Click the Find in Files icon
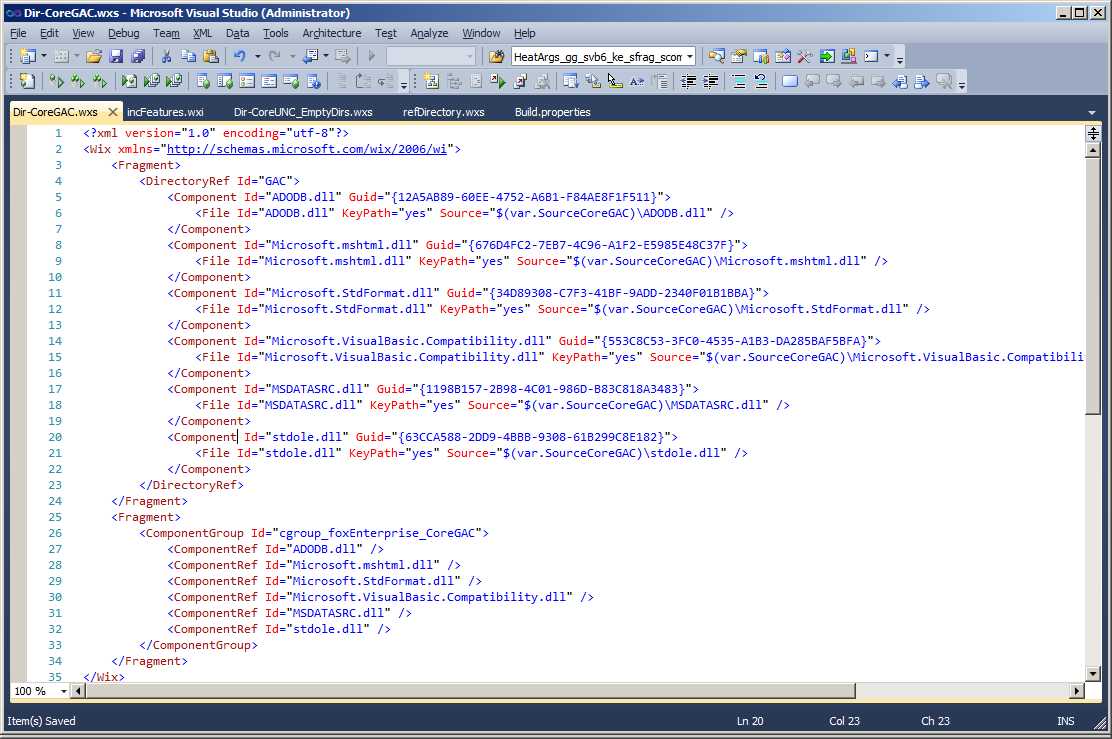This screenshot has height=739, width=1112. coord(496,56)
